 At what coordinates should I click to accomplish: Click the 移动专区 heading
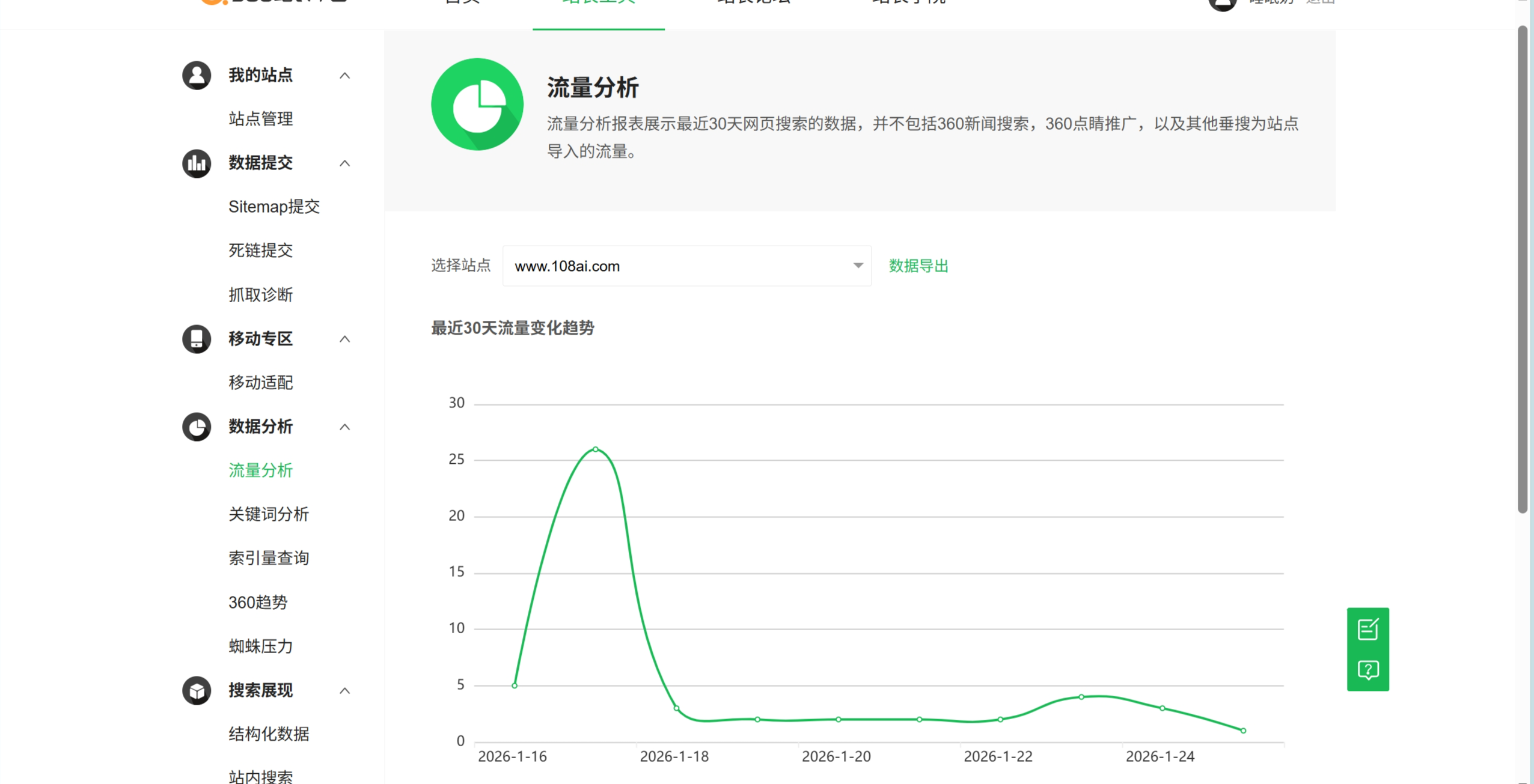(261, 339)
